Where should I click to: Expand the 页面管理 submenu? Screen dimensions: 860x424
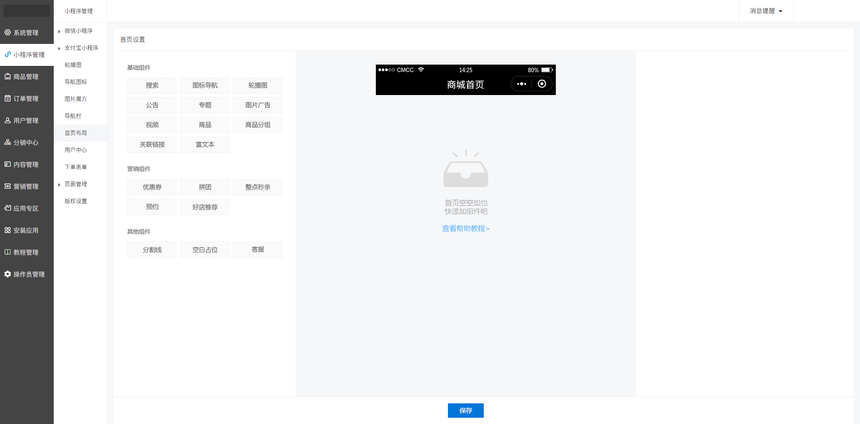click(59, 184)
